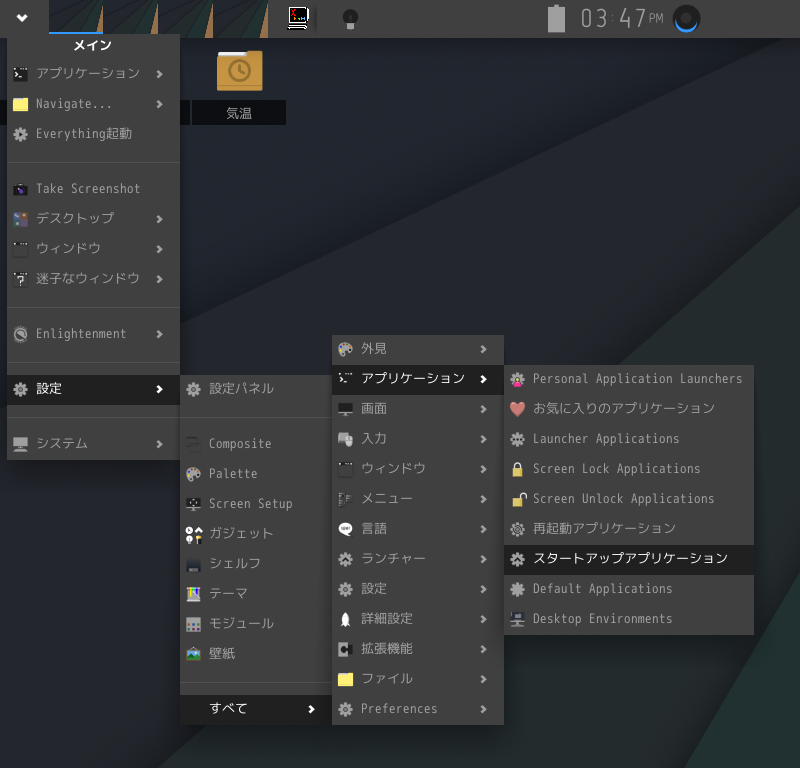
Task: Click the folder icon beside Navigate...
Action: click(20, 104)
